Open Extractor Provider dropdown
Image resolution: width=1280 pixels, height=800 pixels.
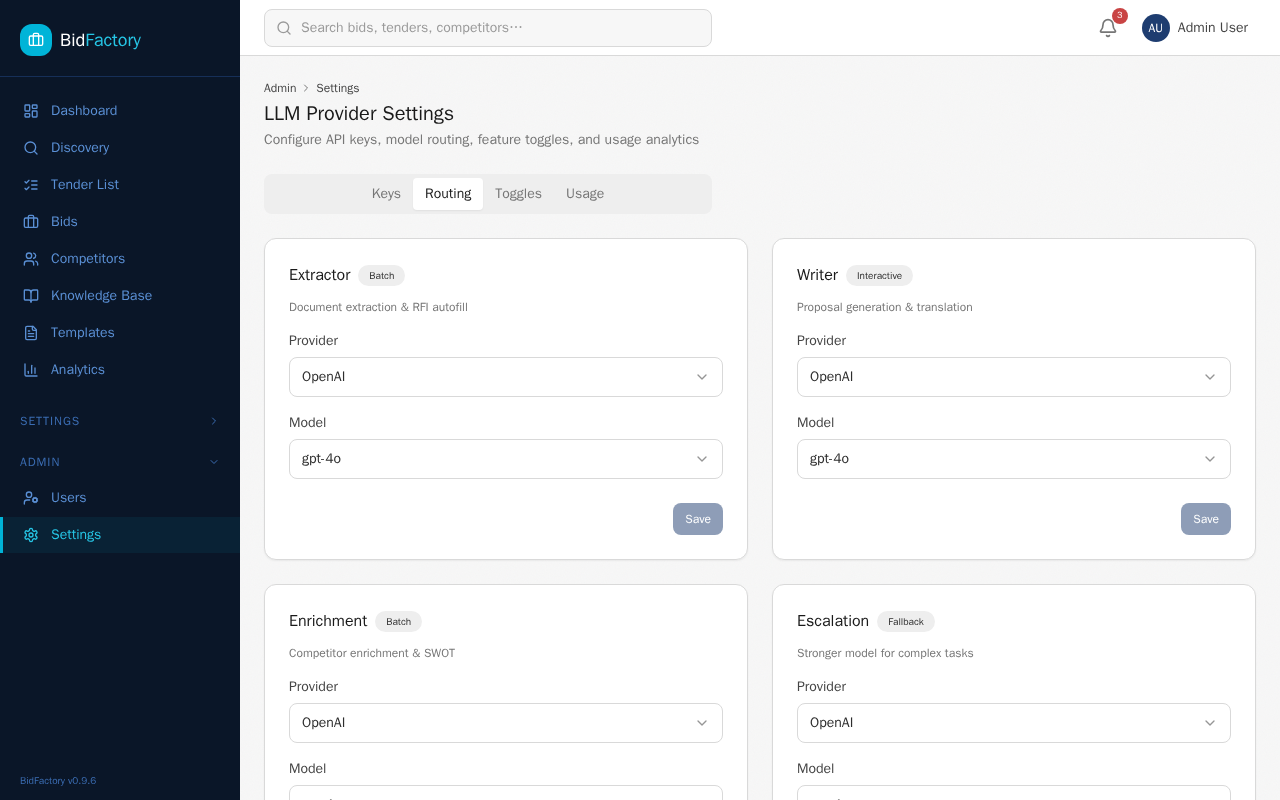506,377
